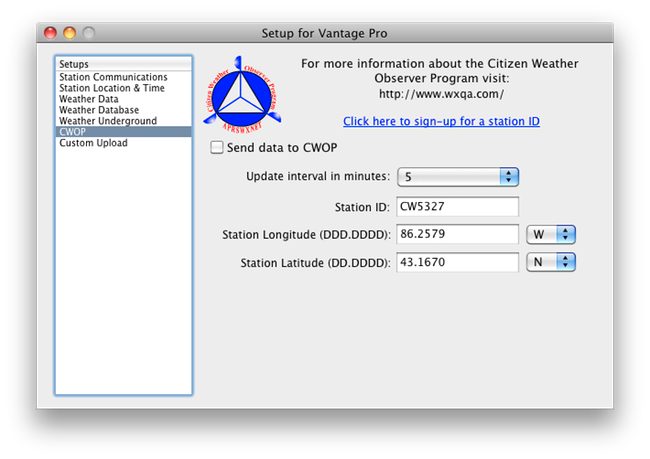This screenshot has width=650, height=459.
Task: Open the Weather Database setup
Action: click(x=124, y=110)
